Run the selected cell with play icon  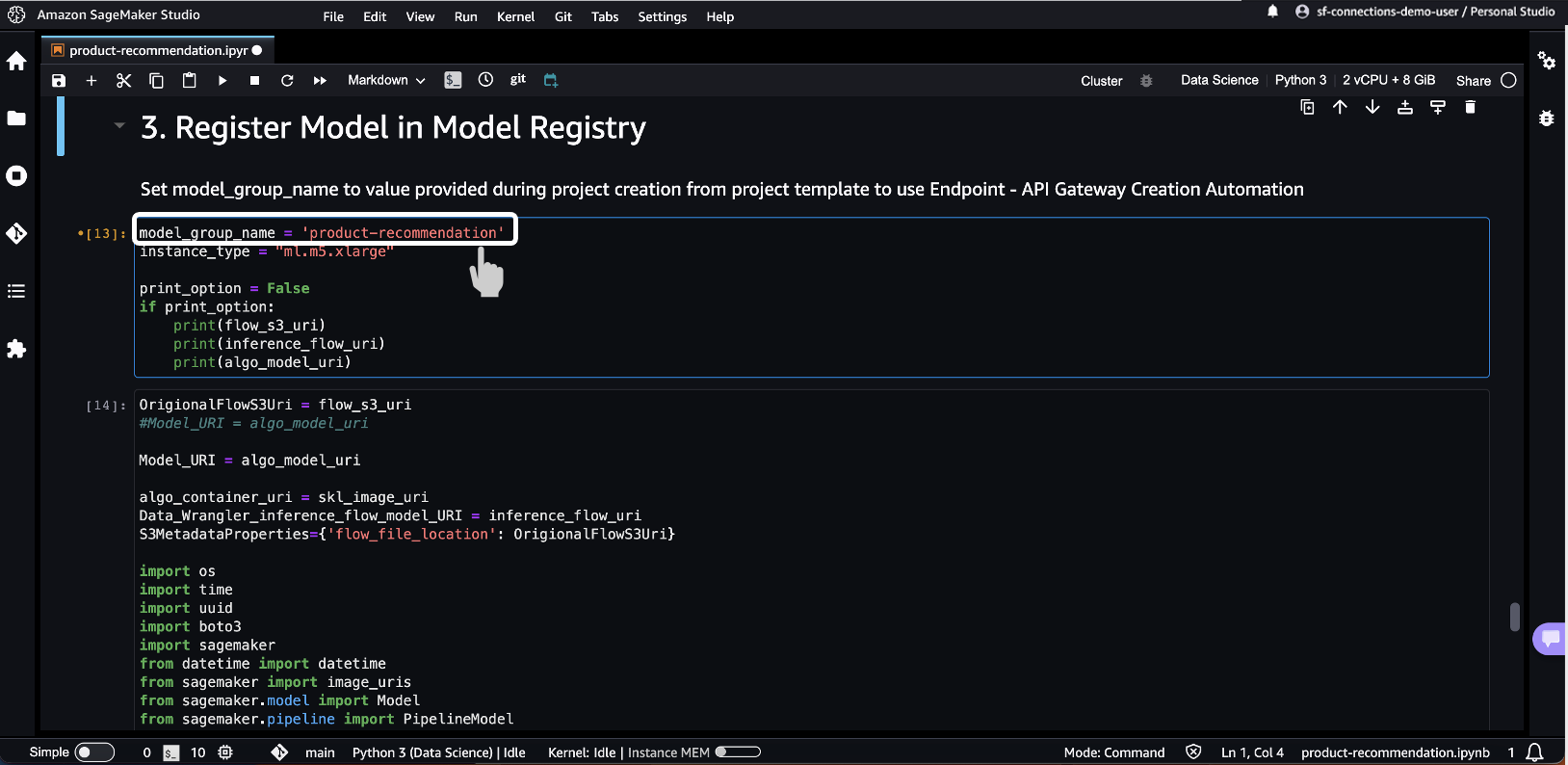(x=222, y=81)
